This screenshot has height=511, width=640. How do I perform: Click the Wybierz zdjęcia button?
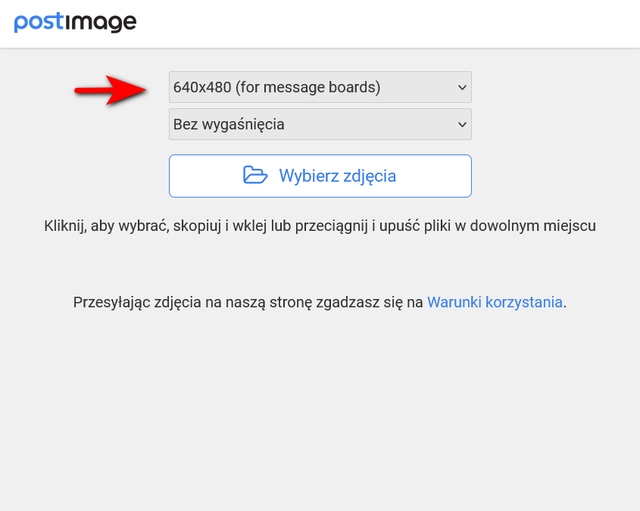[320, 176]
